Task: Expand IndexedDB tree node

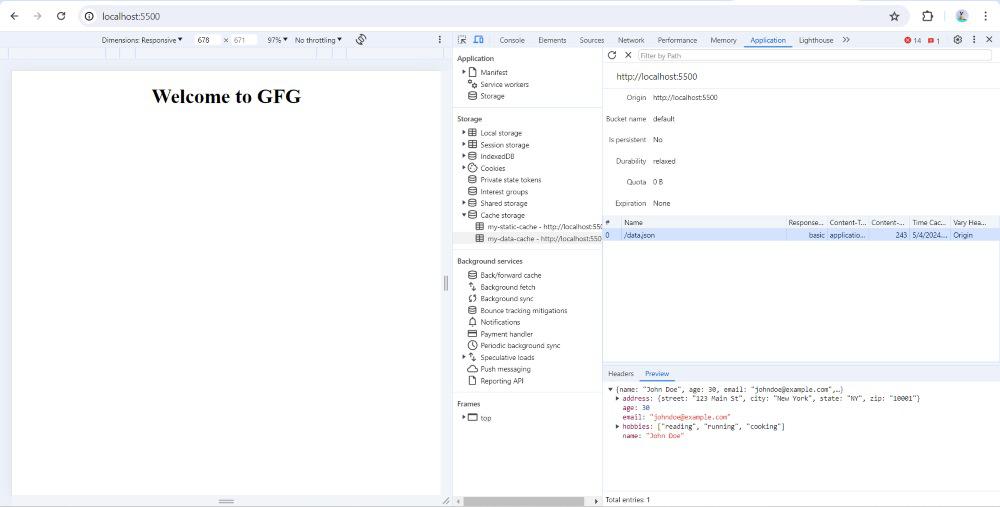Action: click(x=464, y=156)
